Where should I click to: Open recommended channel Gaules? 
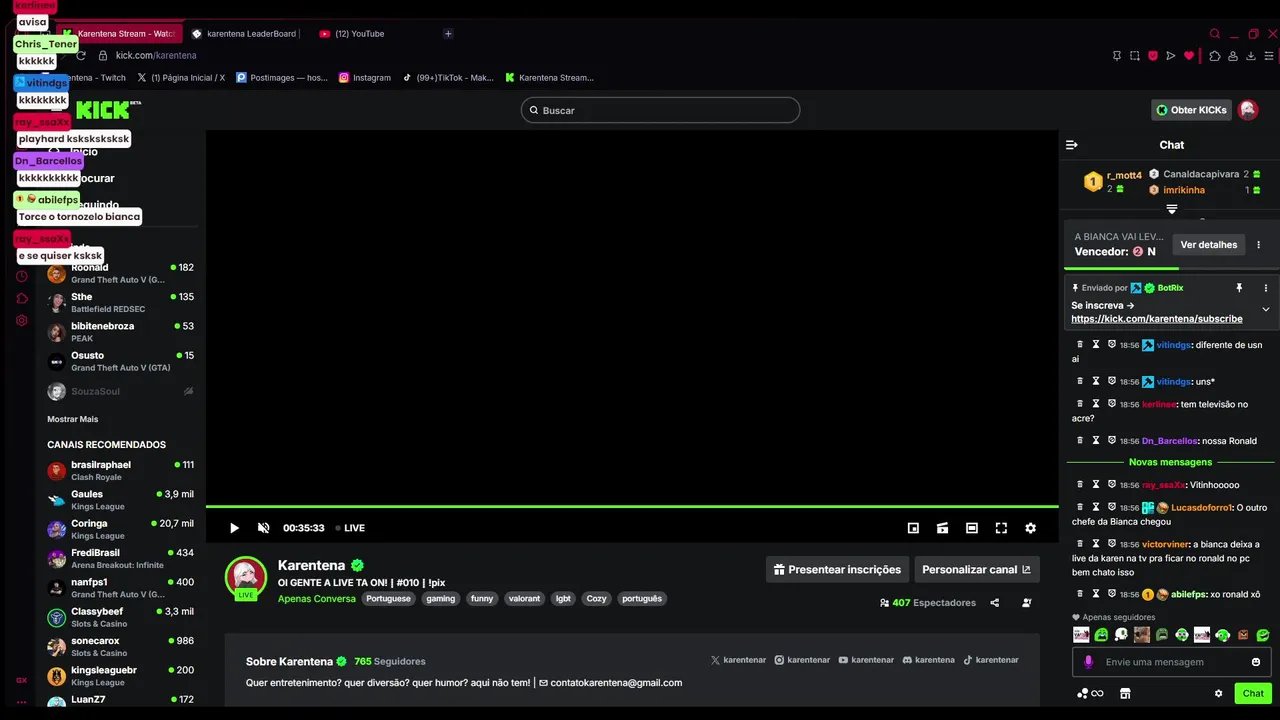[121, 500]
